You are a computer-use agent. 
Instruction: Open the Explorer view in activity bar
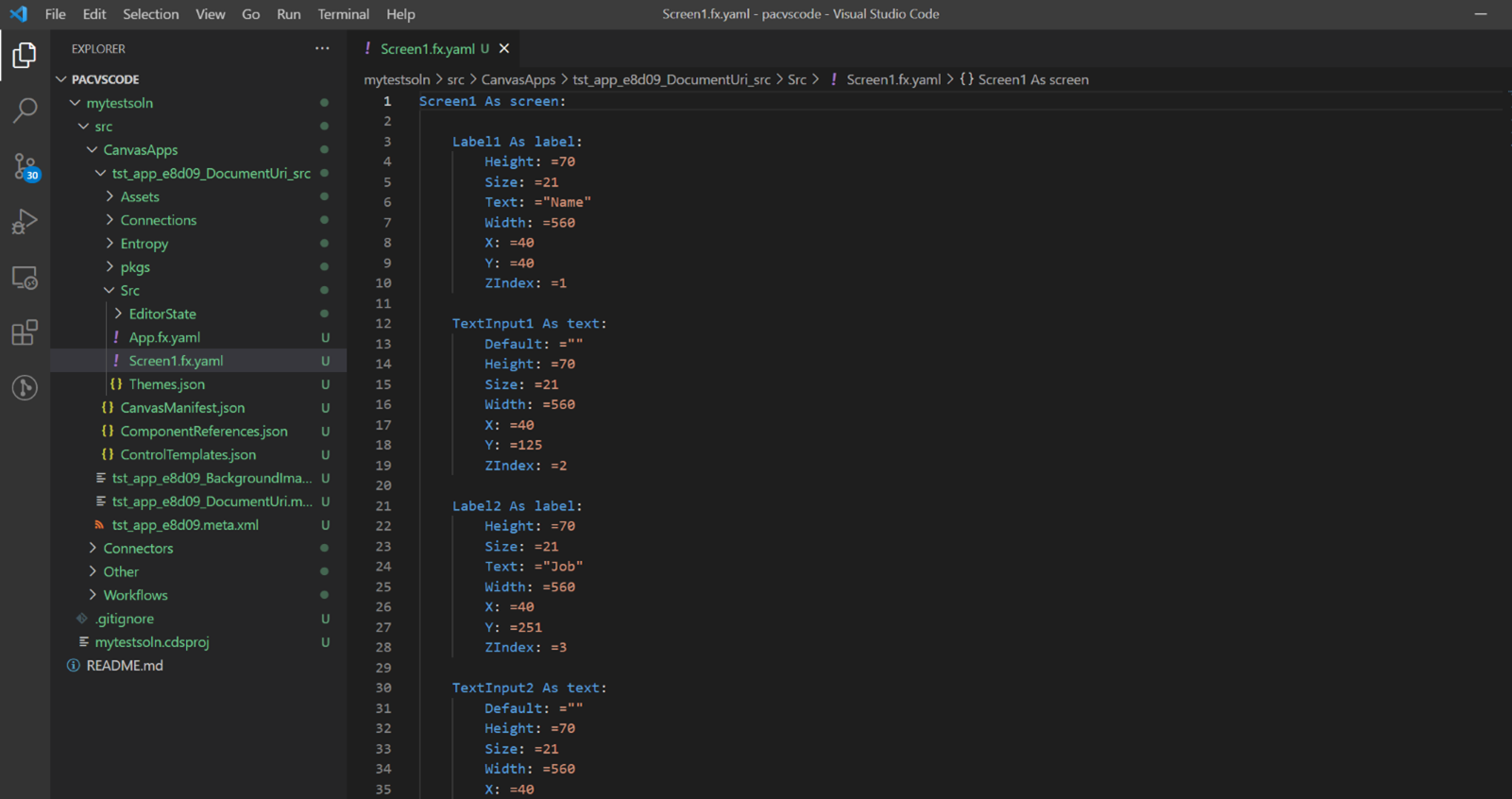25,56
